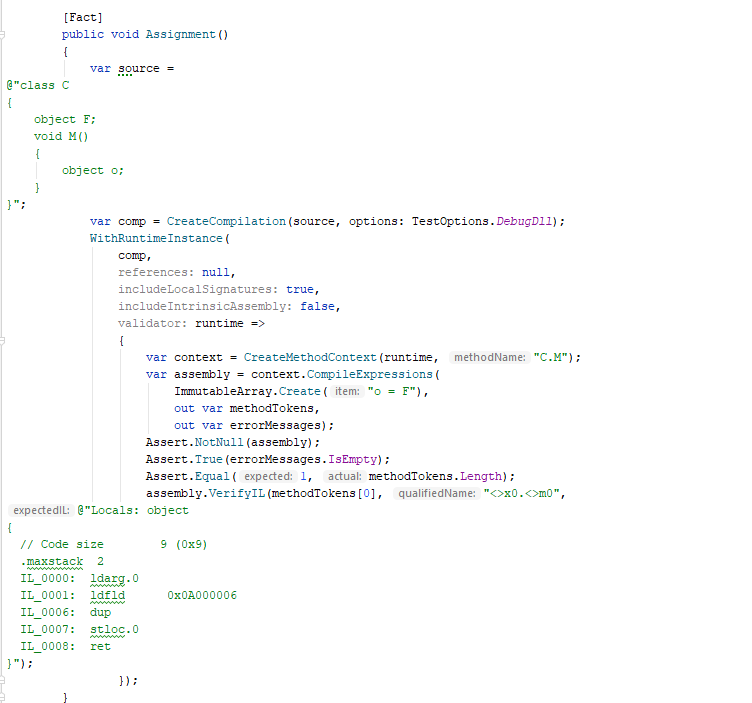Click the "C.M" string literal
752x703 pixels.
[x=551, y=358]
